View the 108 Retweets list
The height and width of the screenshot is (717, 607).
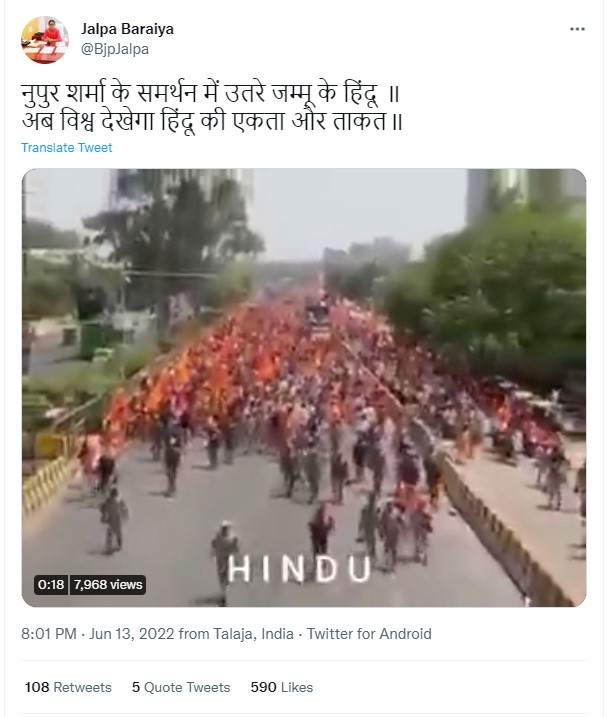point(68,687)
